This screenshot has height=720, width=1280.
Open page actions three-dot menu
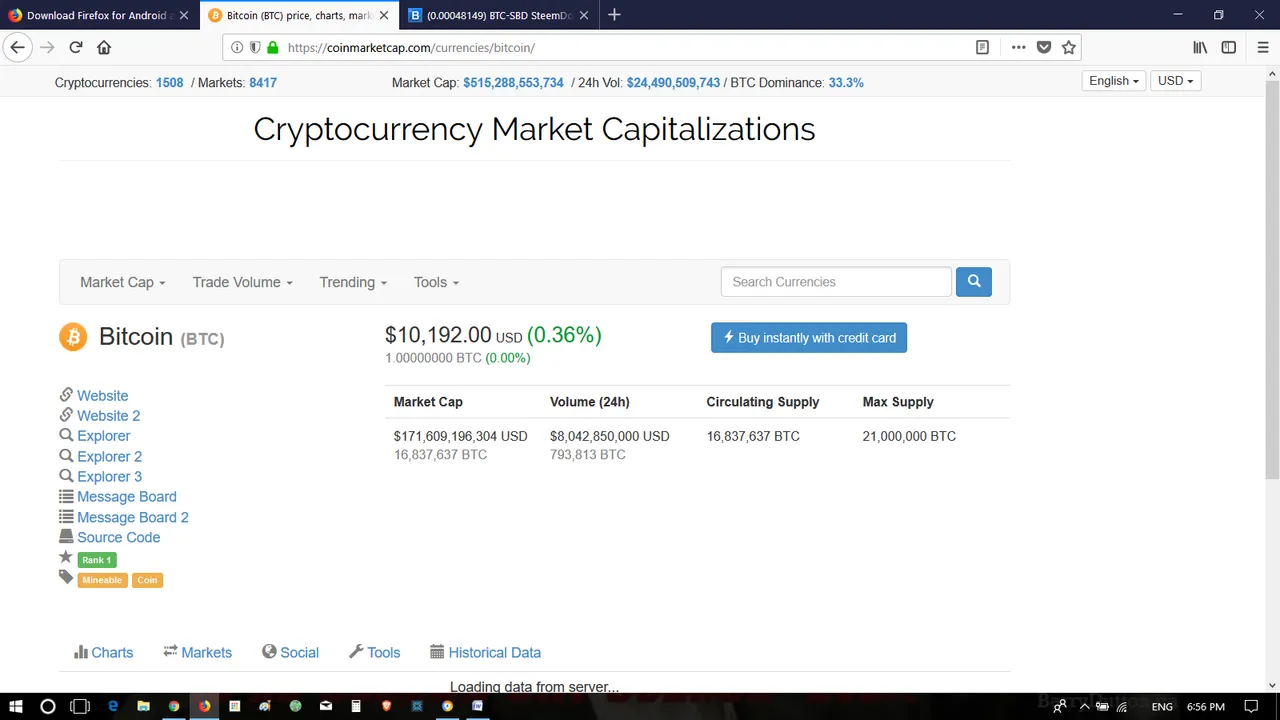coord(1018,47)
